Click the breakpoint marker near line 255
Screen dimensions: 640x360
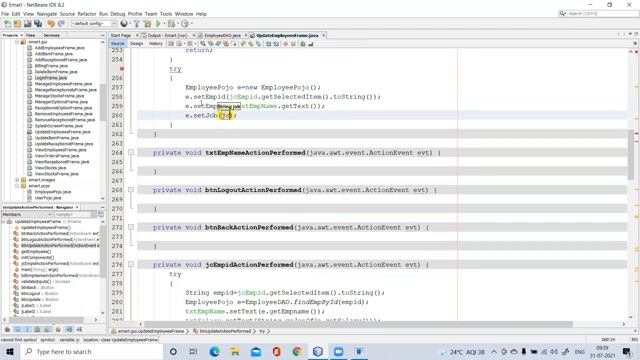[x=122, y=69]
